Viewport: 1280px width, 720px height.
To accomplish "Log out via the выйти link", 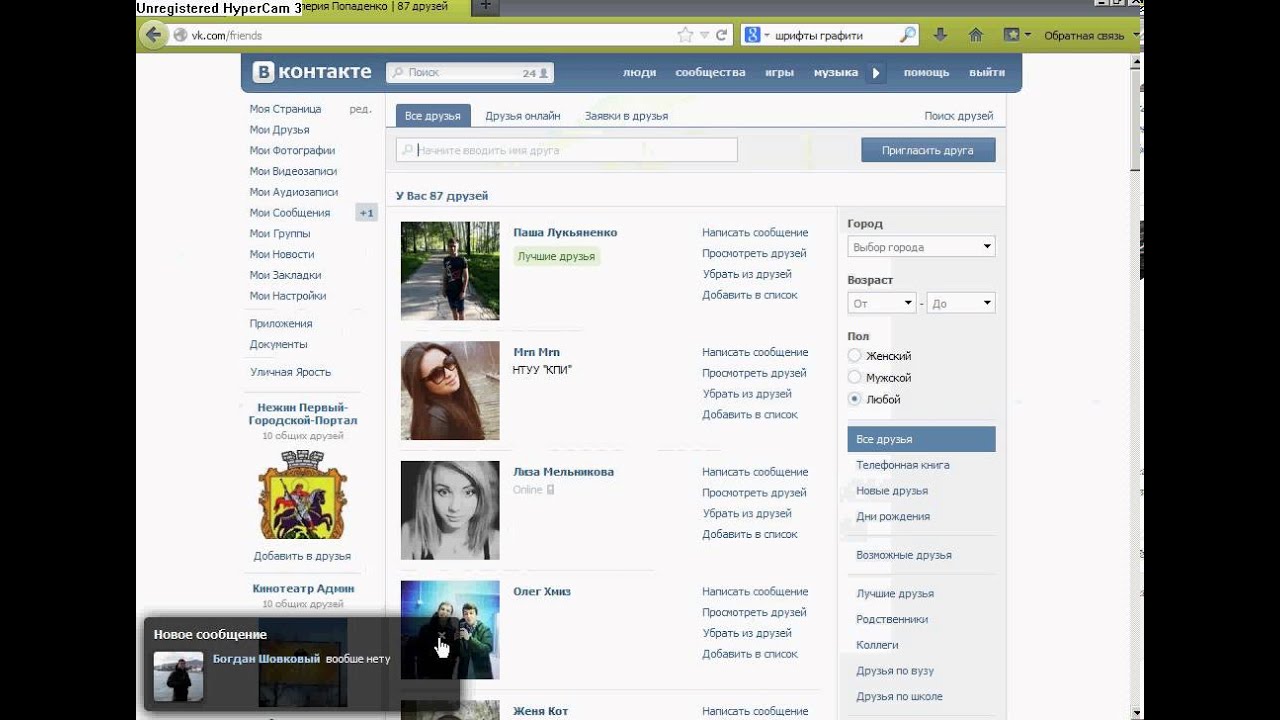I will pyautogui.click(x=987, y=72).
